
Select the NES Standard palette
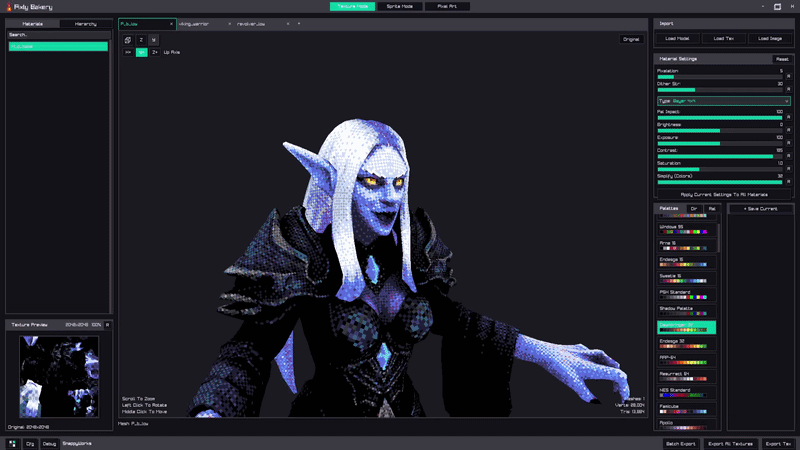pos(687,392)
